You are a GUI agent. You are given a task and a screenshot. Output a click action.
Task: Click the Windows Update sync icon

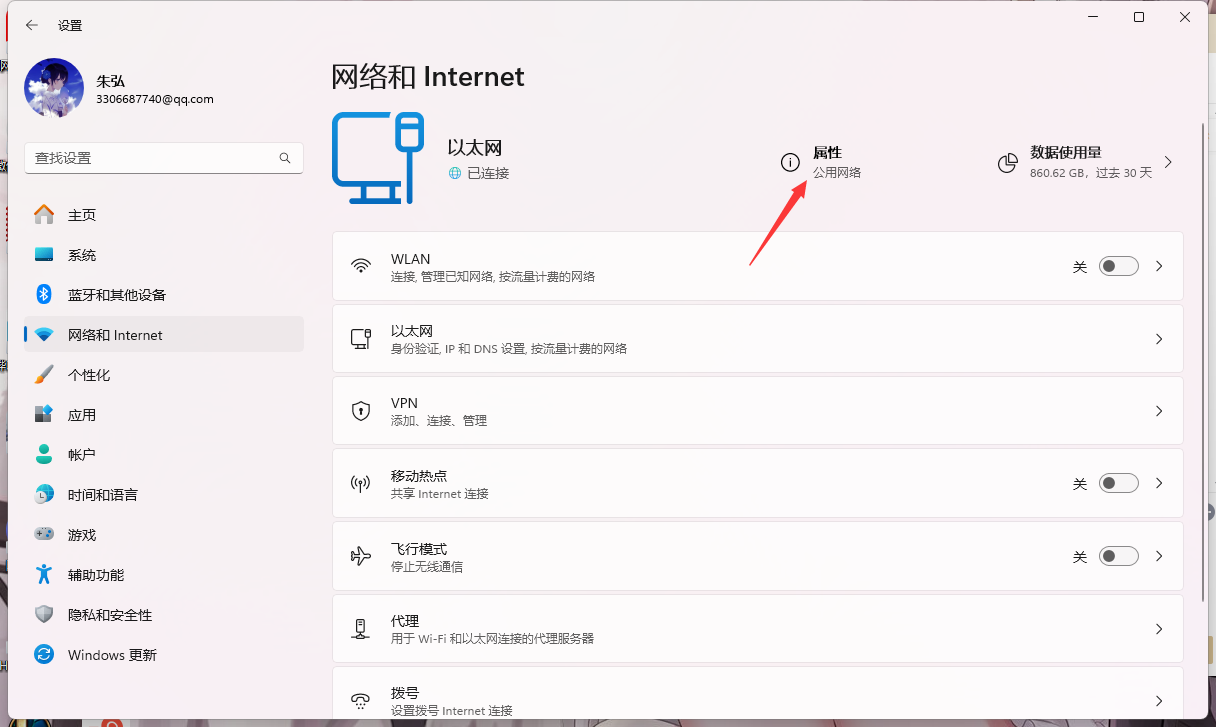tap(44, 655)
